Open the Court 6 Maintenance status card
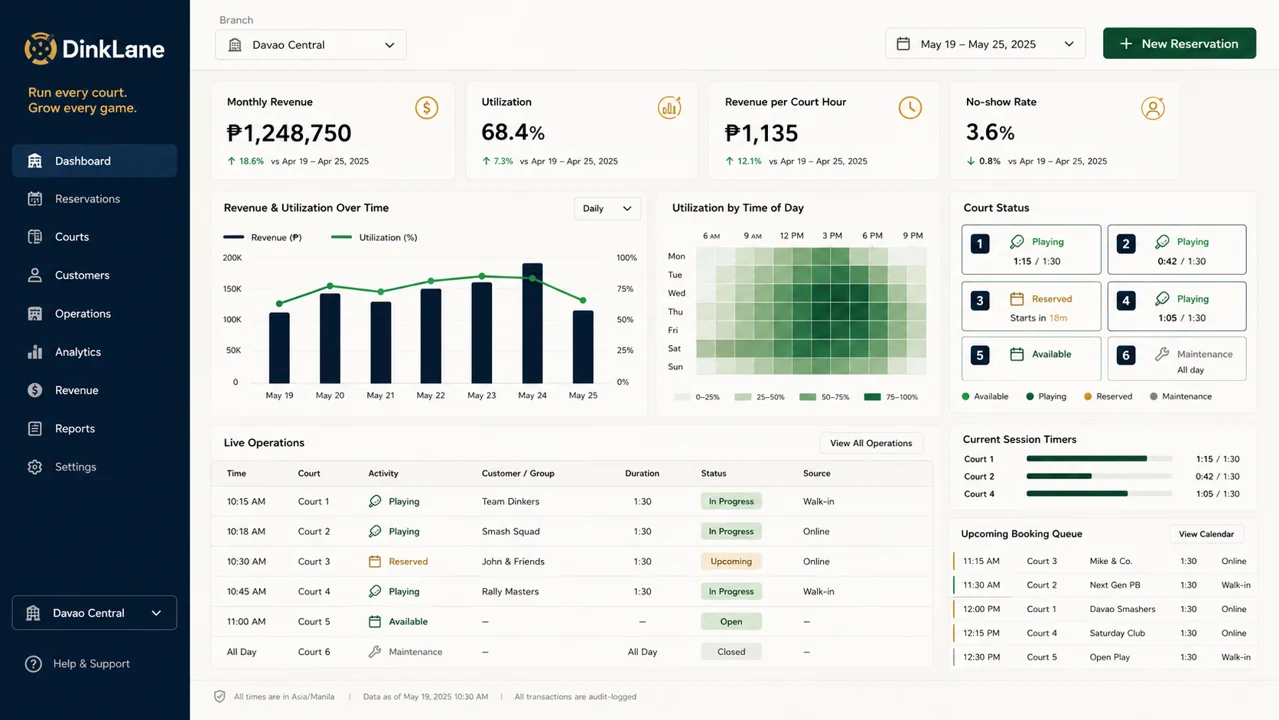 pos(1177,359)
